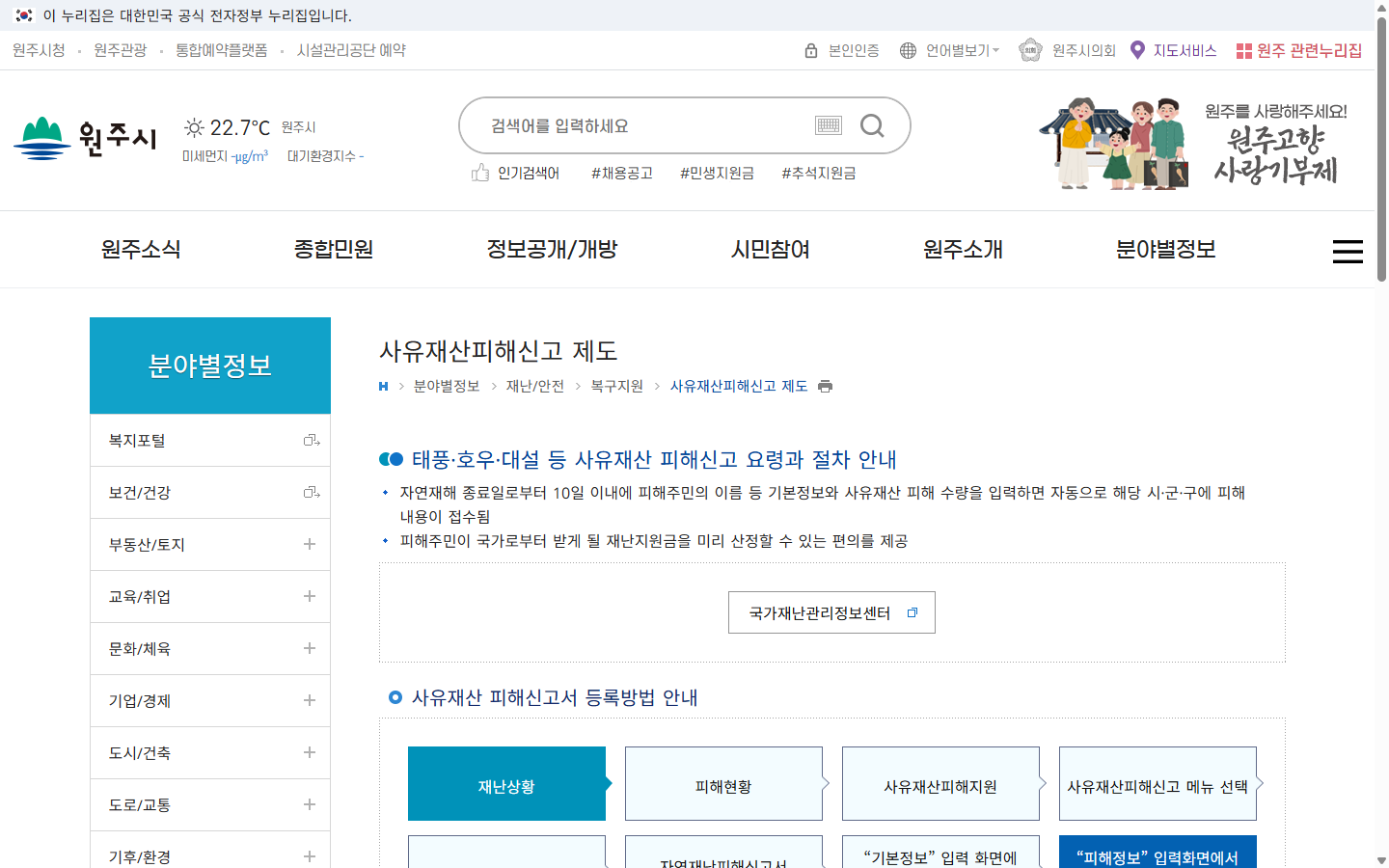This screenshot has width=1389, height=868.
Task: Click the page vertical scrollbar thumb
Action: (1381, 149)
